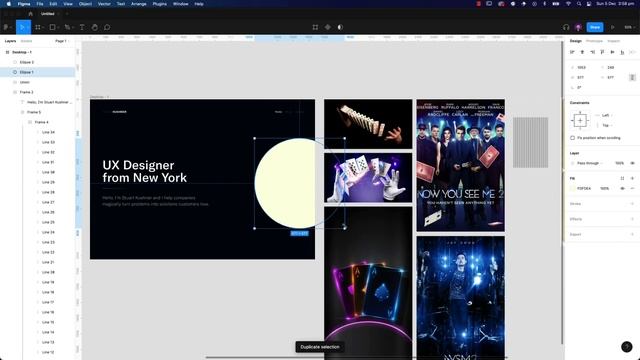This screenshot has width=640, height=360.
Task: Open the Arrange menu
Action: 139,4
